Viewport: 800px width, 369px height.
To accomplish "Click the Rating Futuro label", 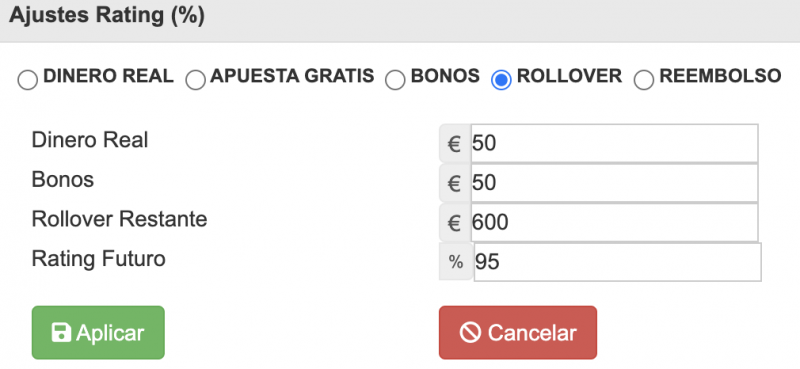I will [x=98, y=259].
